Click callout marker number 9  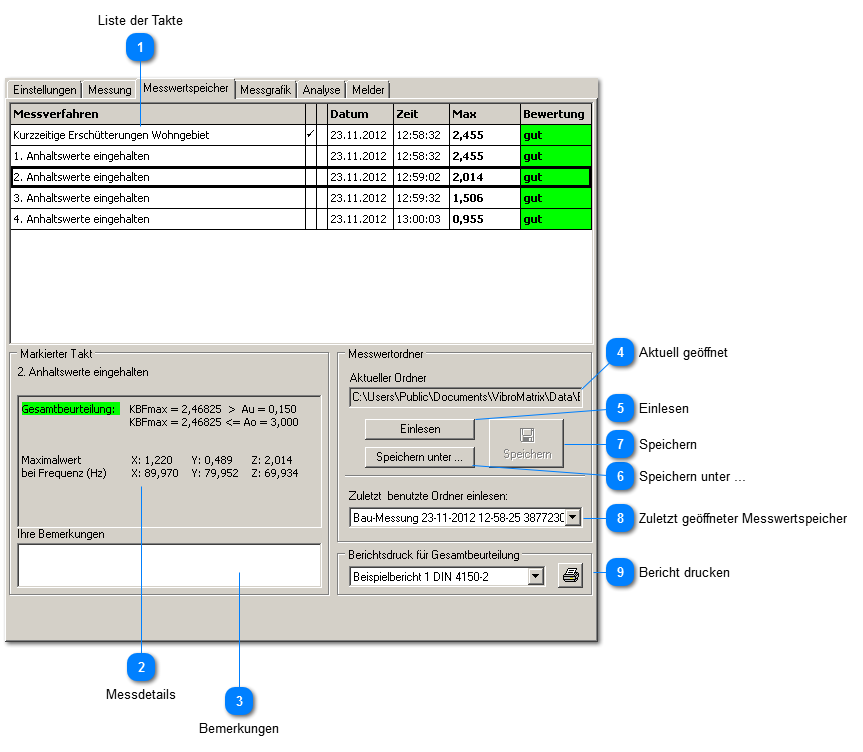pos(621,573)
